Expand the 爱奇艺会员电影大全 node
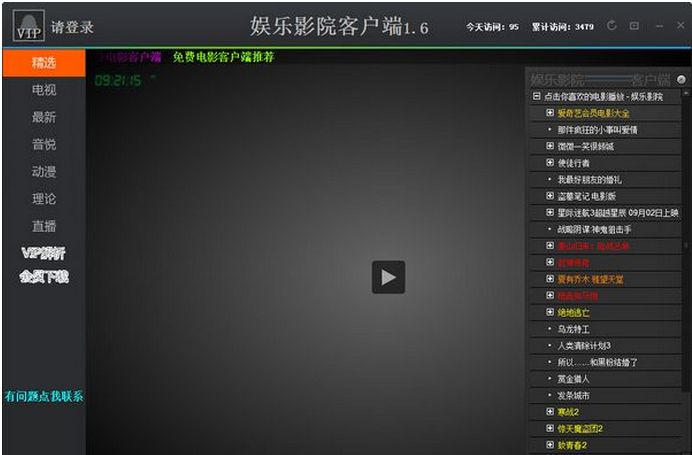Image resolution: width=692 pixels, height=455 pixels. click(x=550, y=113)
